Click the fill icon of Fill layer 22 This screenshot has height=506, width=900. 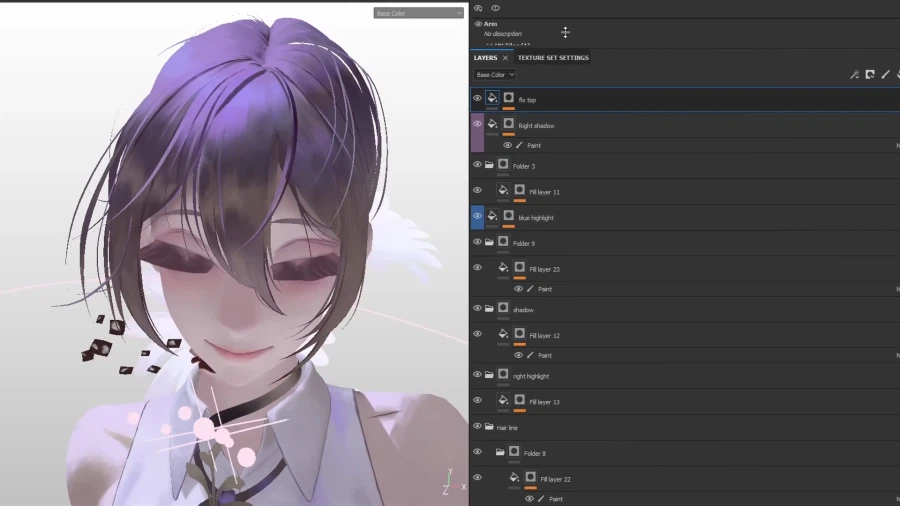pyautogui.click(x=514, y=478)
